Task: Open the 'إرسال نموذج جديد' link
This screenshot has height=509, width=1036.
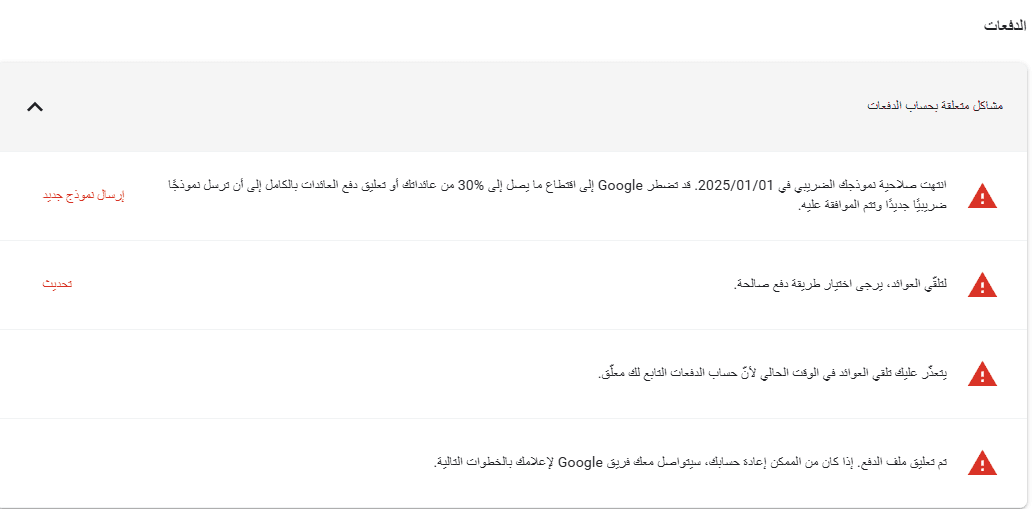Action: pos(83,195)
